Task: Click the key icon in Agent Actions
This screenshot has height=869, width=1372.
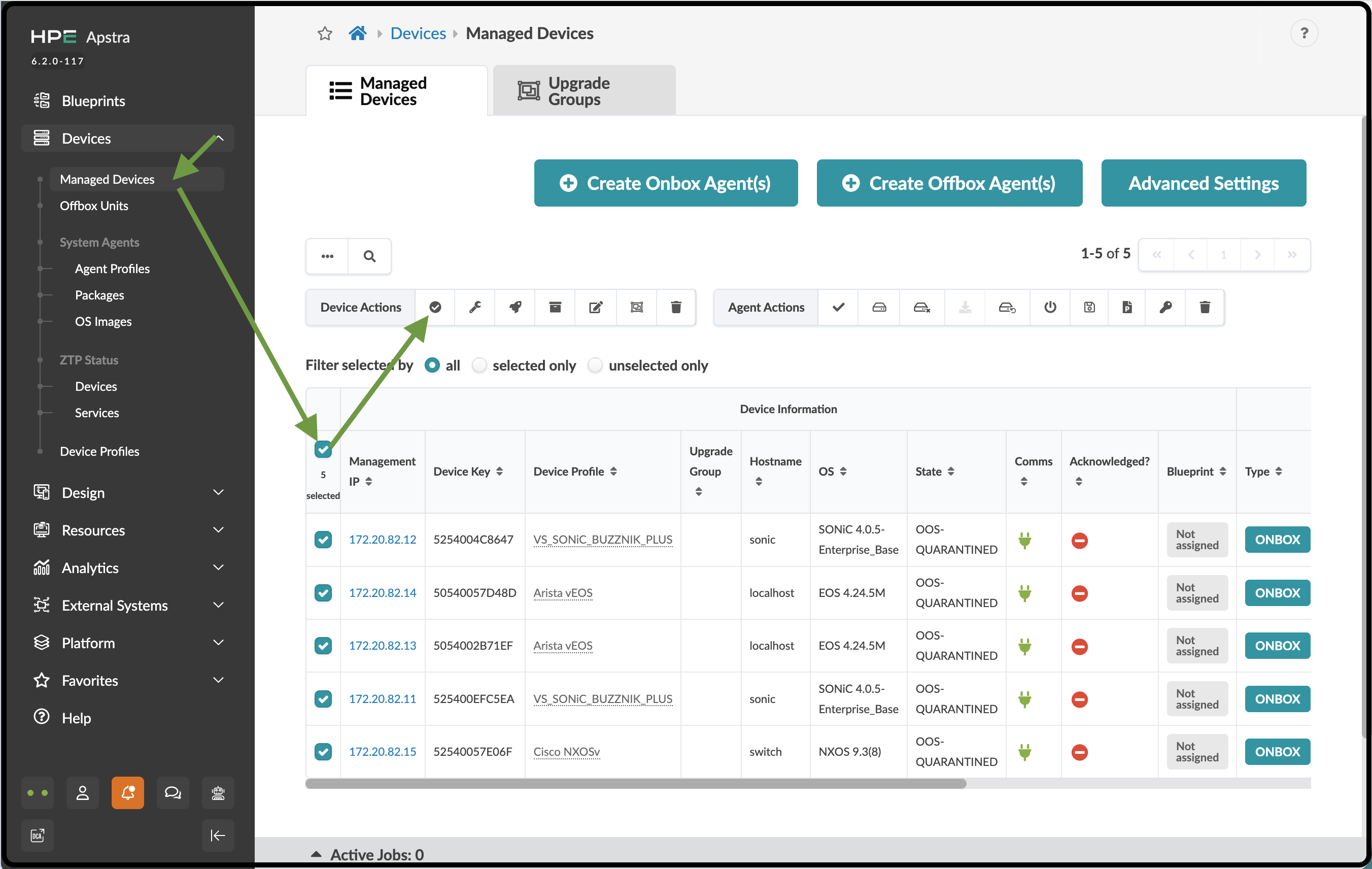Action: 1165,307
